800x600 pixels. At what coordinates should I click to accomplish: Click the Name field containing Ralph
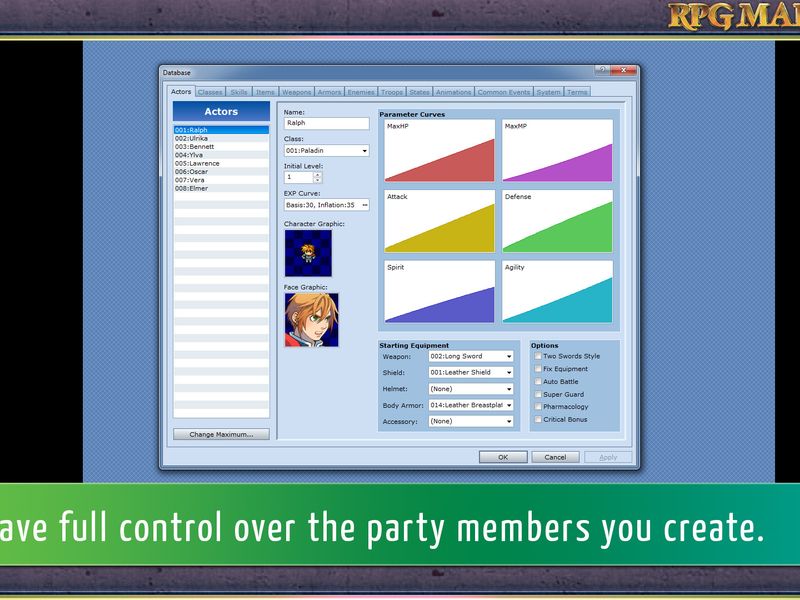(327, 123)
